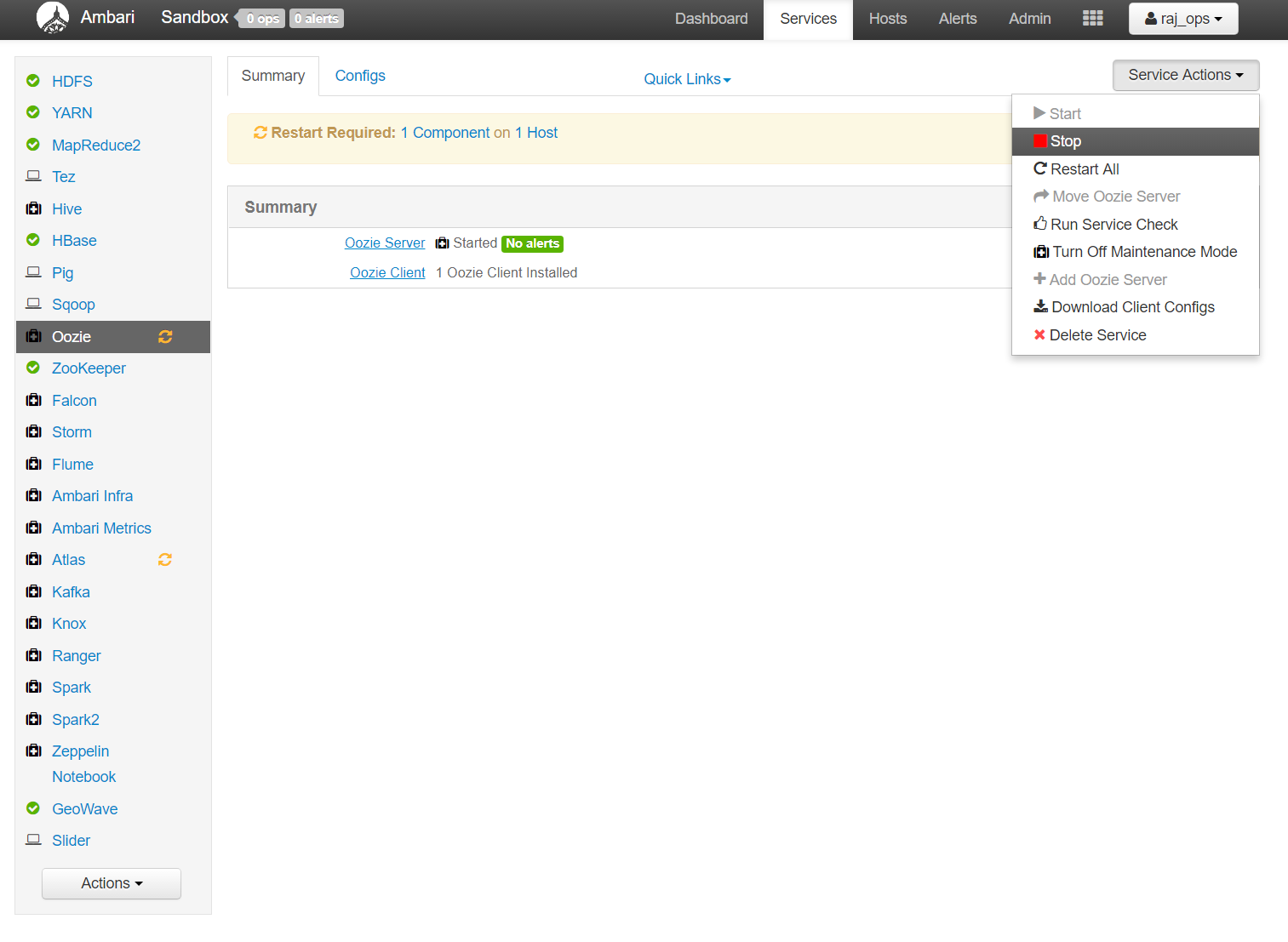Click the green status icon beside HBase
Screen dimensions: 1288x942
[33, 240]
